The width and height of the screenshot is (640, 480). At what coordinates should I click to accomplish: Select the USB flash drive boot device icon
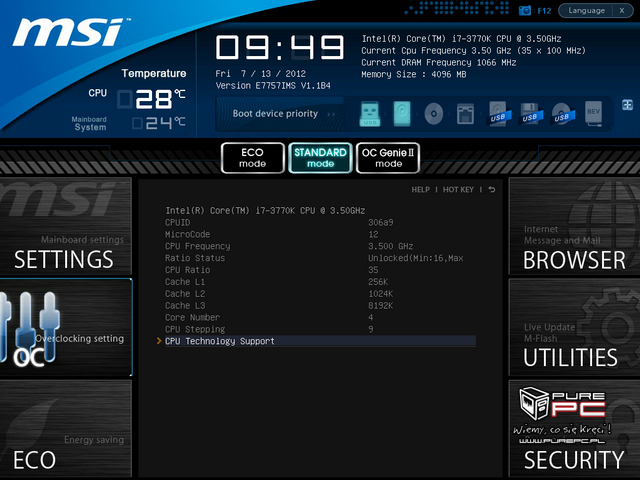[x=370, y=114]
